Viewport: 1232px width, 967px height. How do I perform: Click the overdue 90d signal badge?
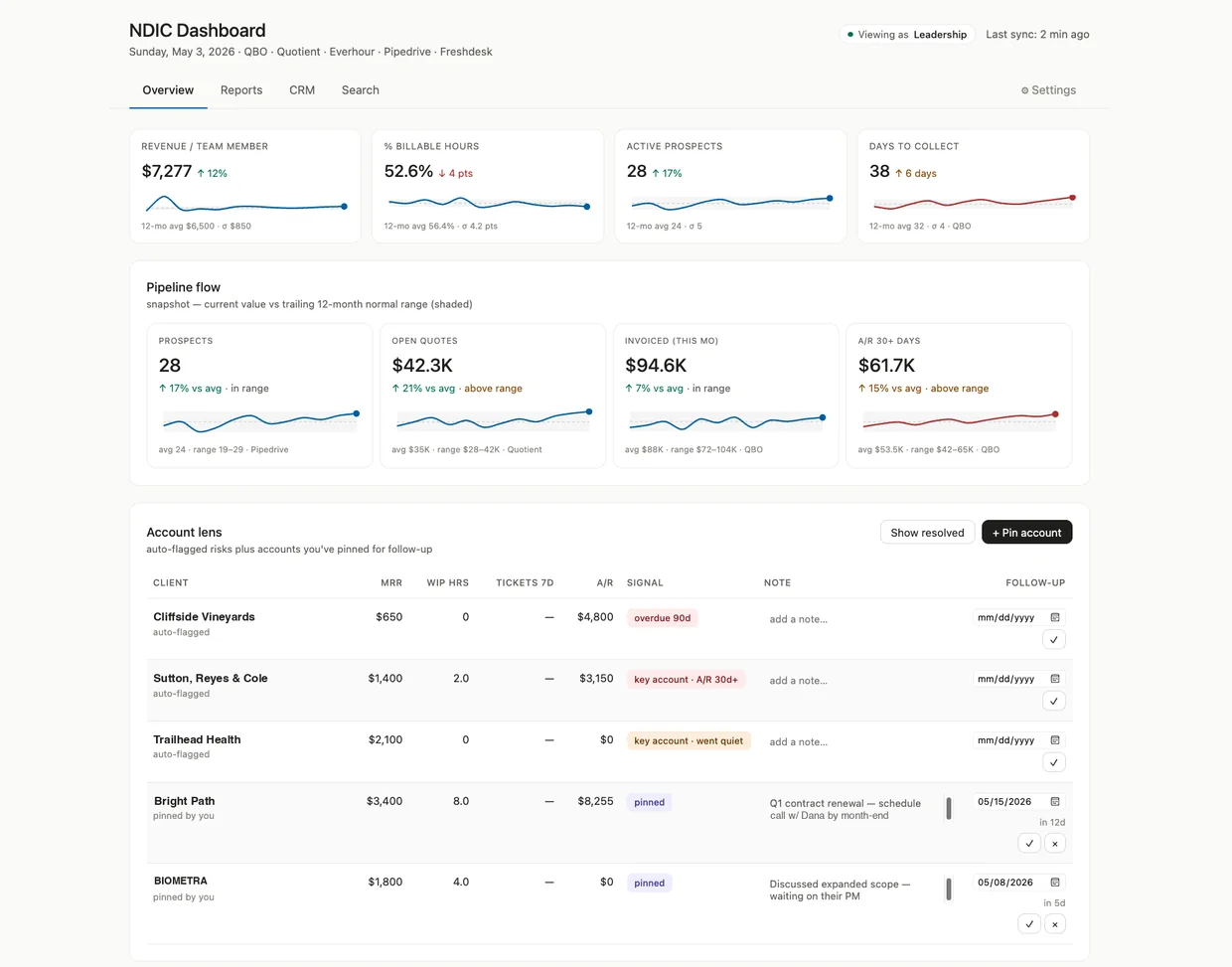tap(663, 618)
